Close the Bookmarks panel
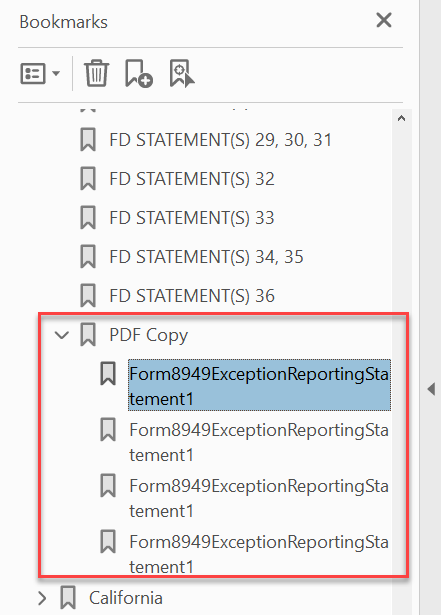The image size is (441, 615). 384,20
